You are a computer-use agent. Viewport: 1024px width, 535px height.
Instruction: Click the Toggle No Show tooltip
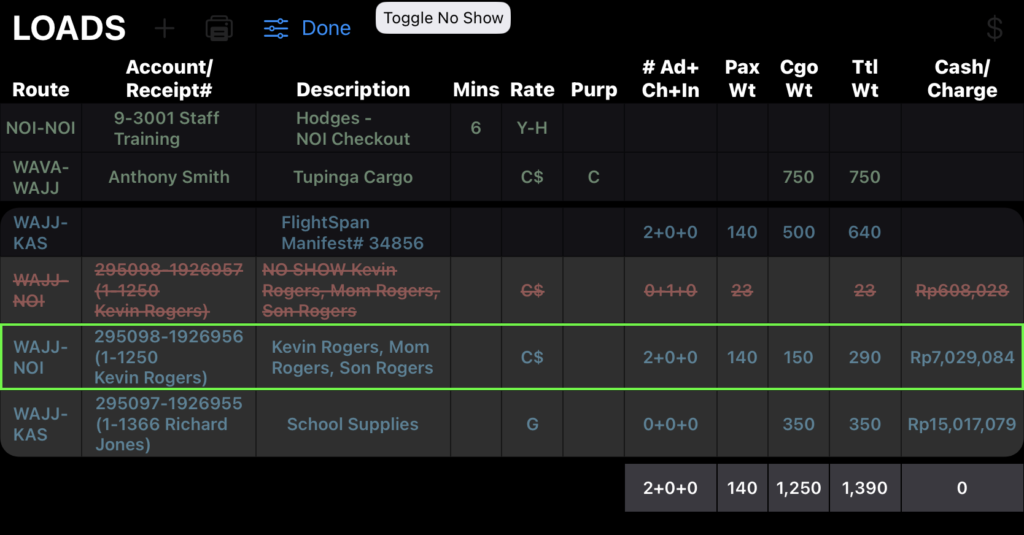tap(443, 18)
